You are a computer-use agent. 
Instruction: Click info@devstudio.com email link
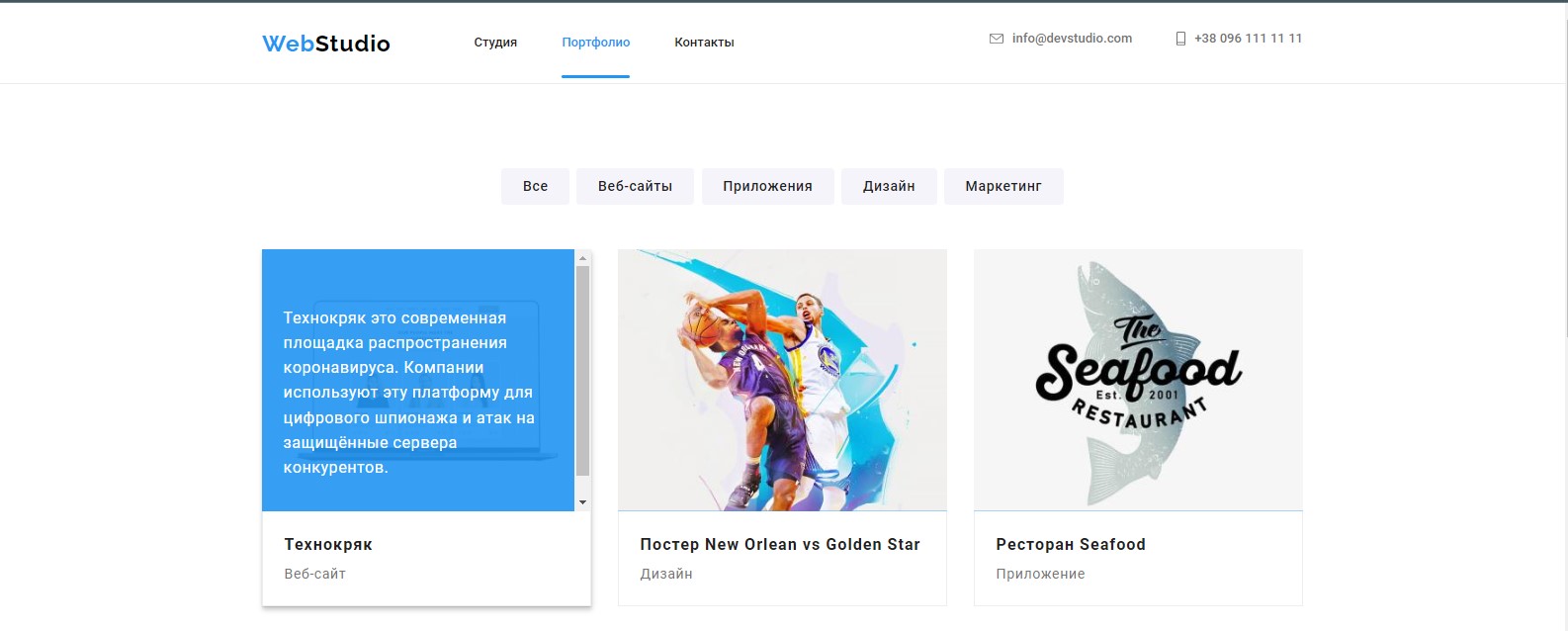(1072, 39)
